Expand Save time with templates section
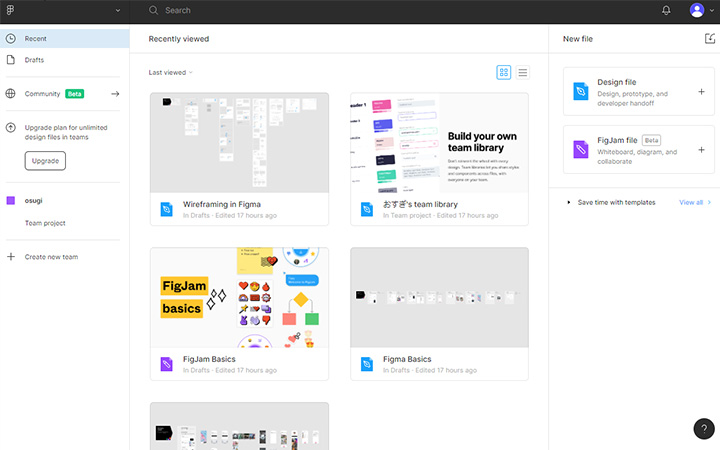Viewport: 720px width, 450px height. [x=569, y=202]
